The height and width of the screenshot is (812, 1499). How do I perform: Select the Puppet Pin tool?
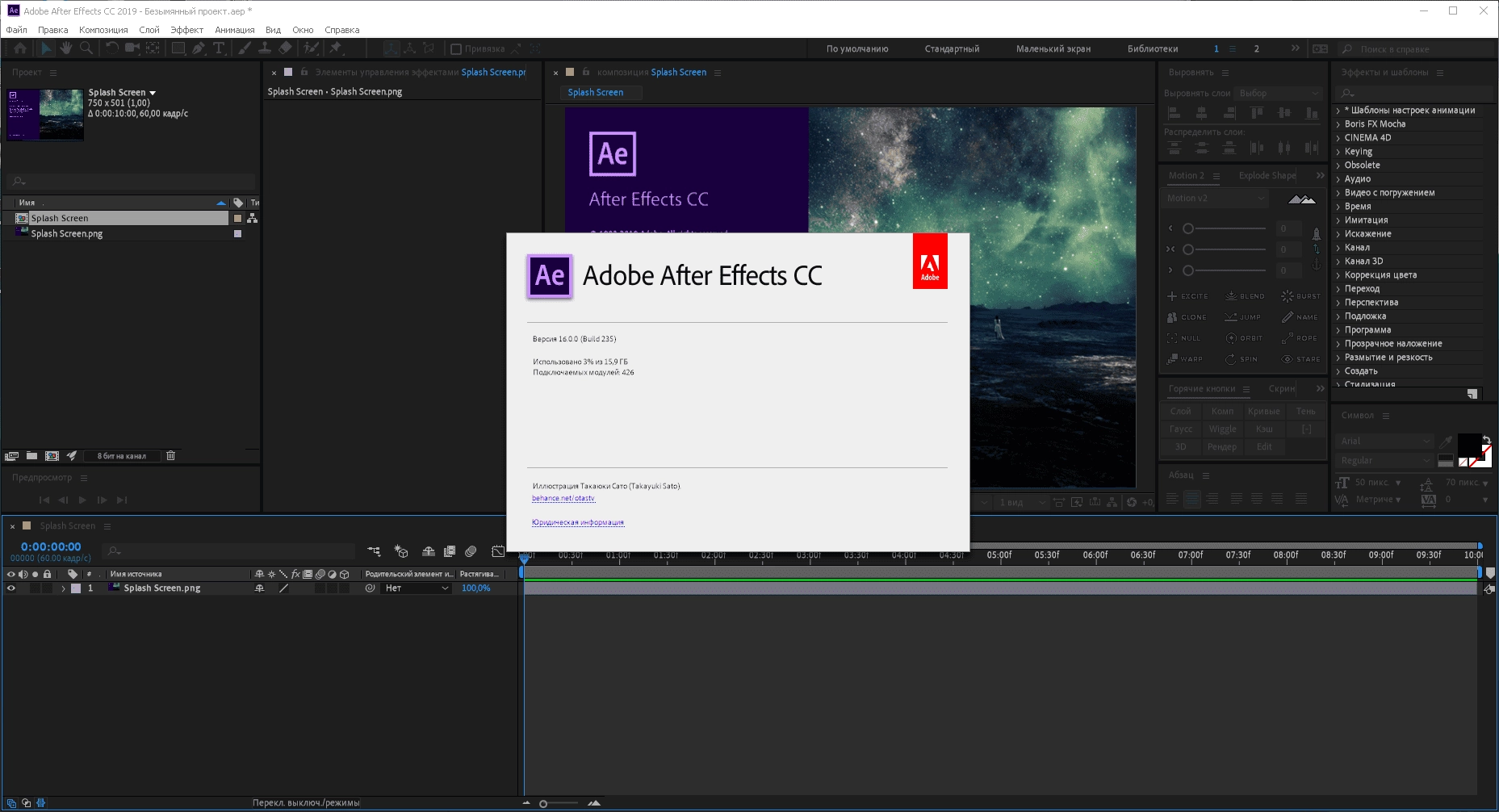click(x=336, y=48)
